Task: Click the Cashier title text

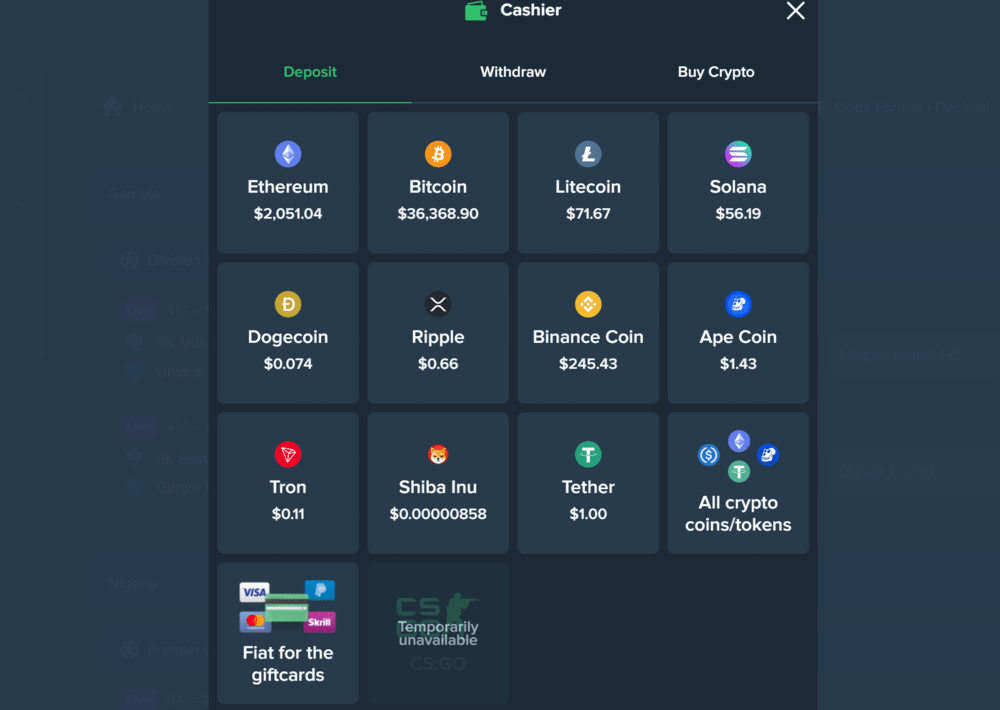Action: pos(531,10)
